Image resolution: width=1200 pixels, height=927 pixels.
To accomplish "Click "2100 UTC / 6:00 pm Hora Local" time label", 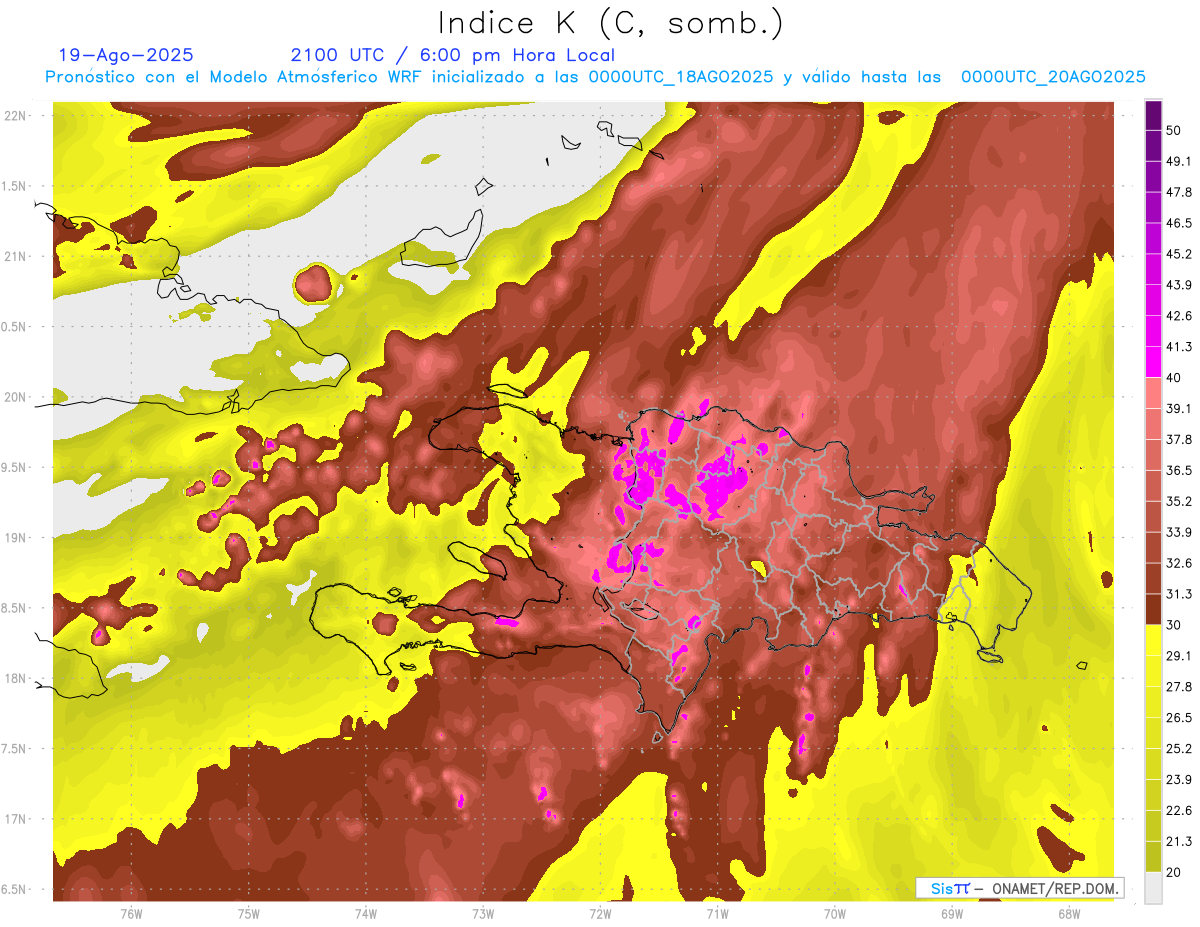I will (x=453, y=55).
